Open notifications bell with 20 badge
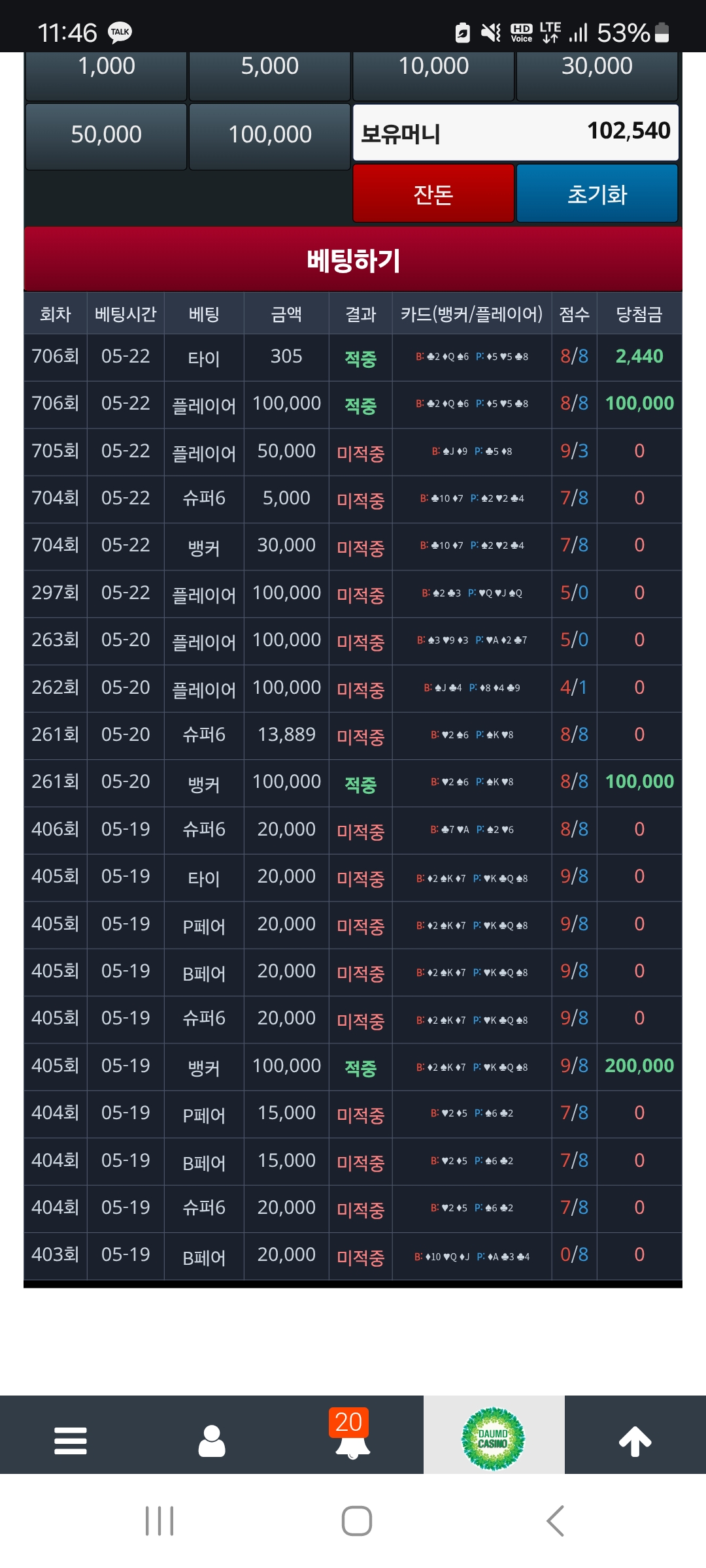The height and width of the screenshot is (1568, 706). point(352,1434)
